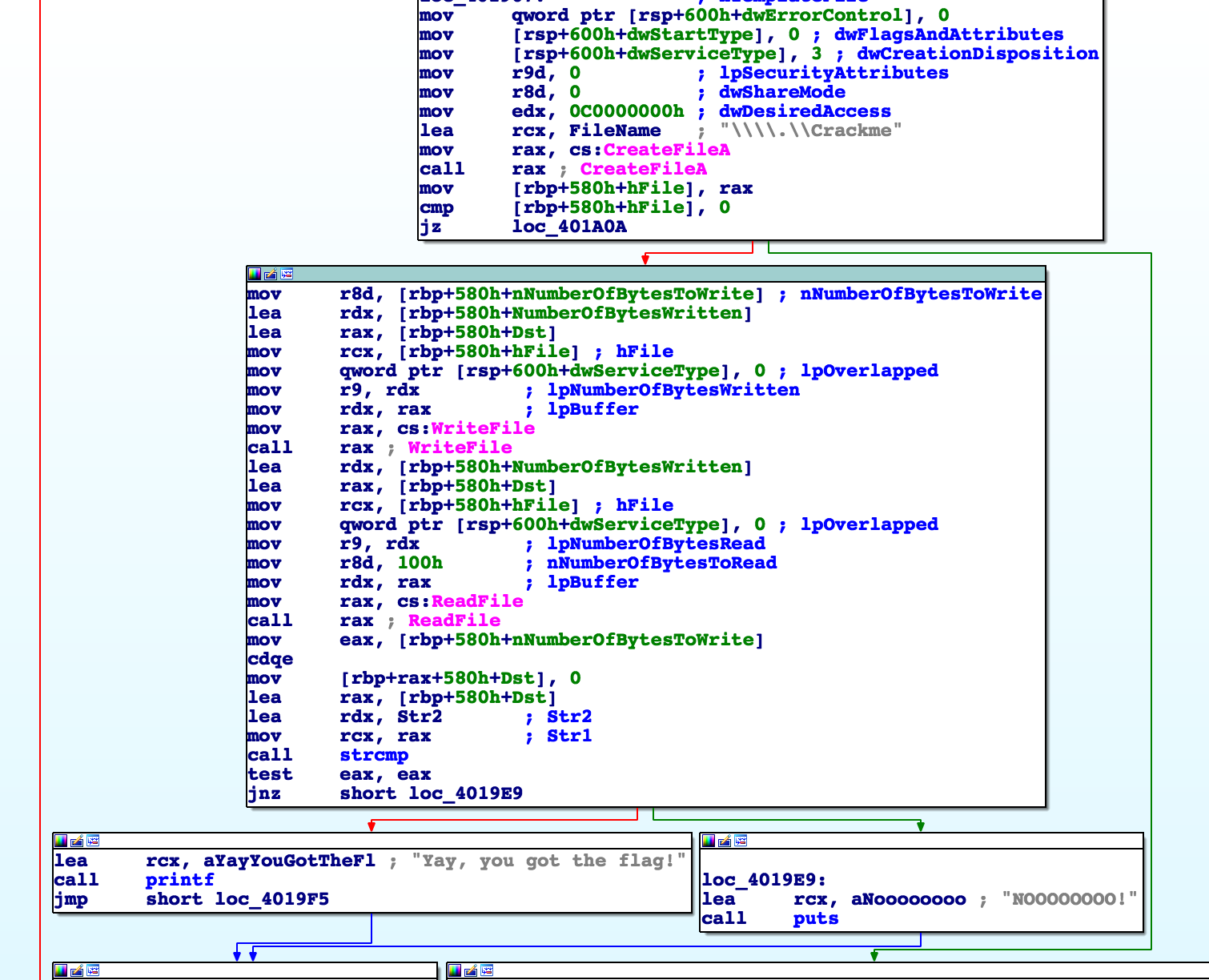The image size is (1209, 980).
Task: Select the aNoooooooo string reference
Action: click(908, 899)
